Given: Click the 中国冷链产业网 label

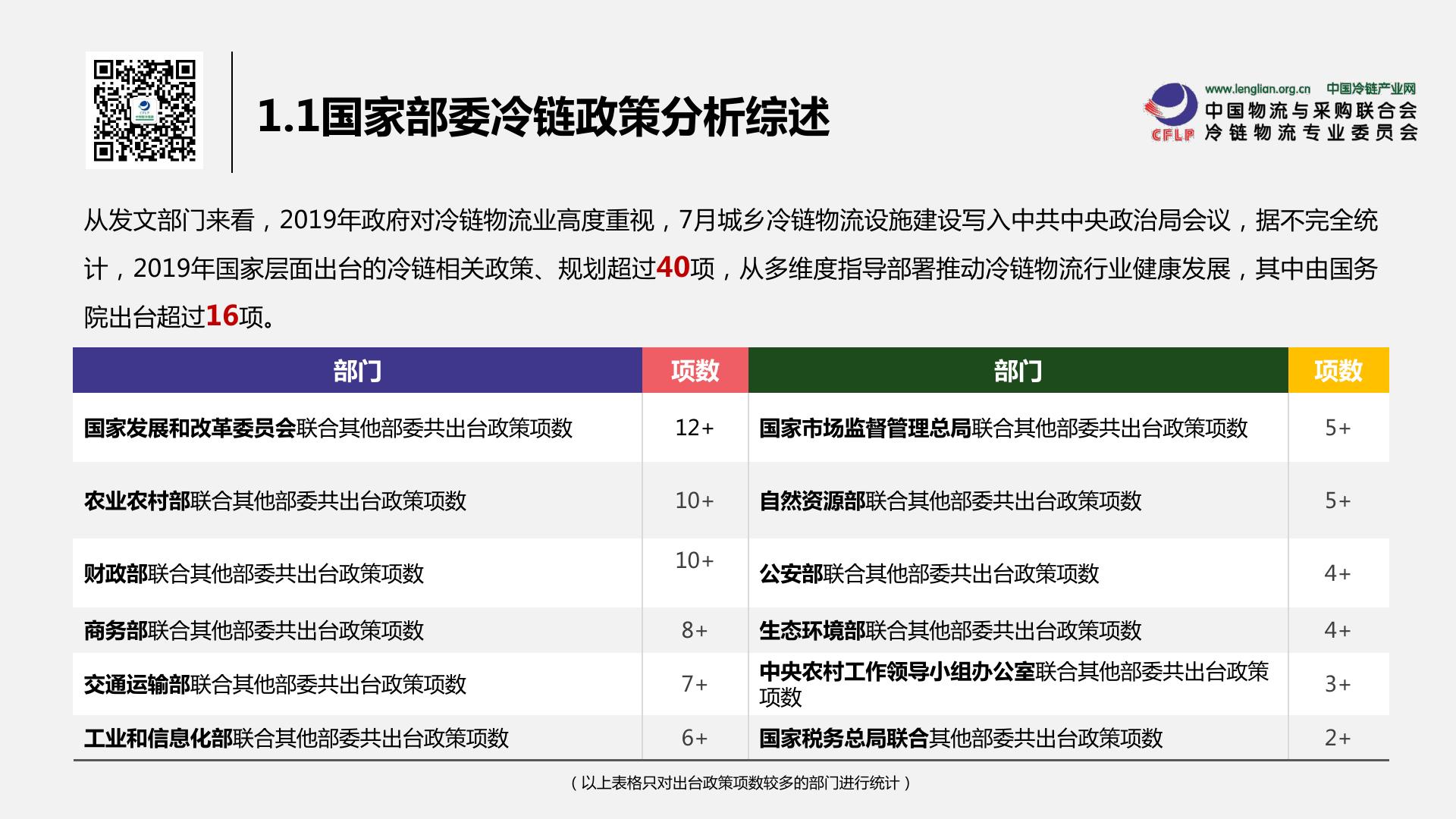Looking at the screenshot, I should point(1371,89).
